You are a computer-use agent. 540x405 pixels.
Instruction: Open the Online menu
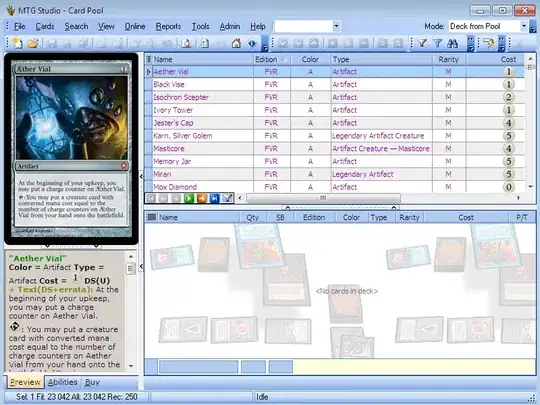tap(135, 26)
